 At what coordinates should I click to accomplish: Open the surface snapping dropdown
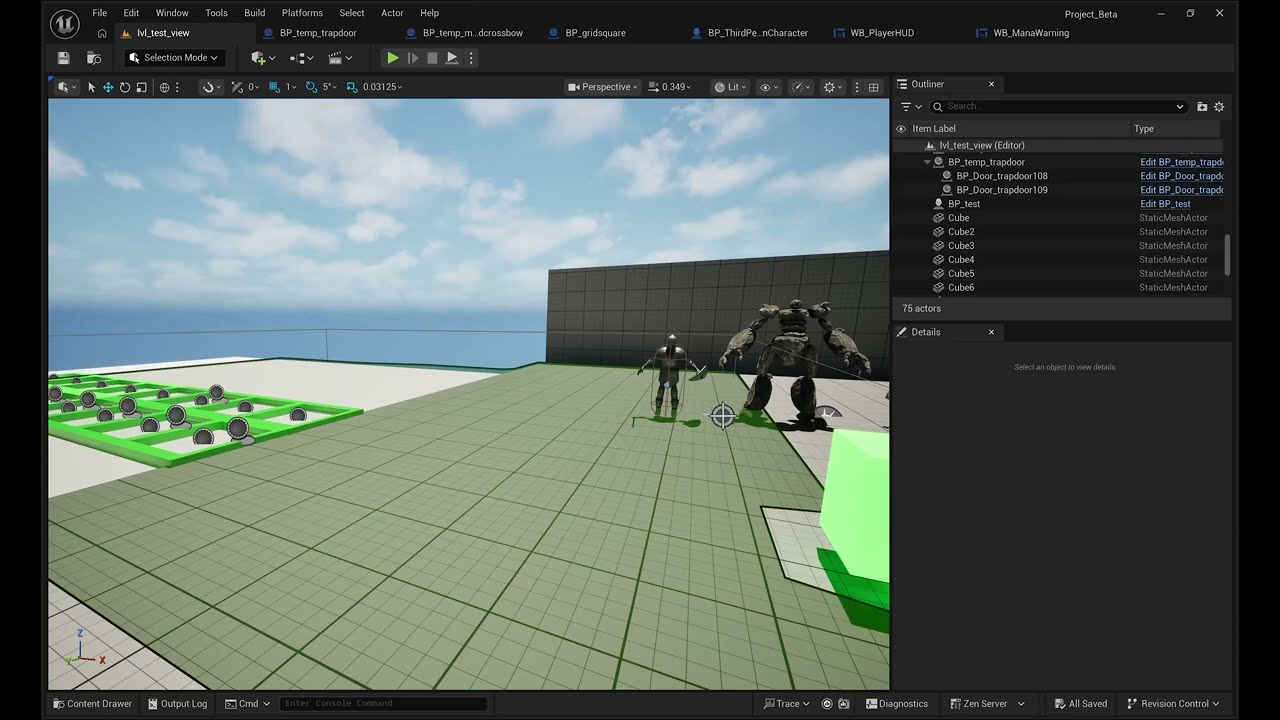211,87
